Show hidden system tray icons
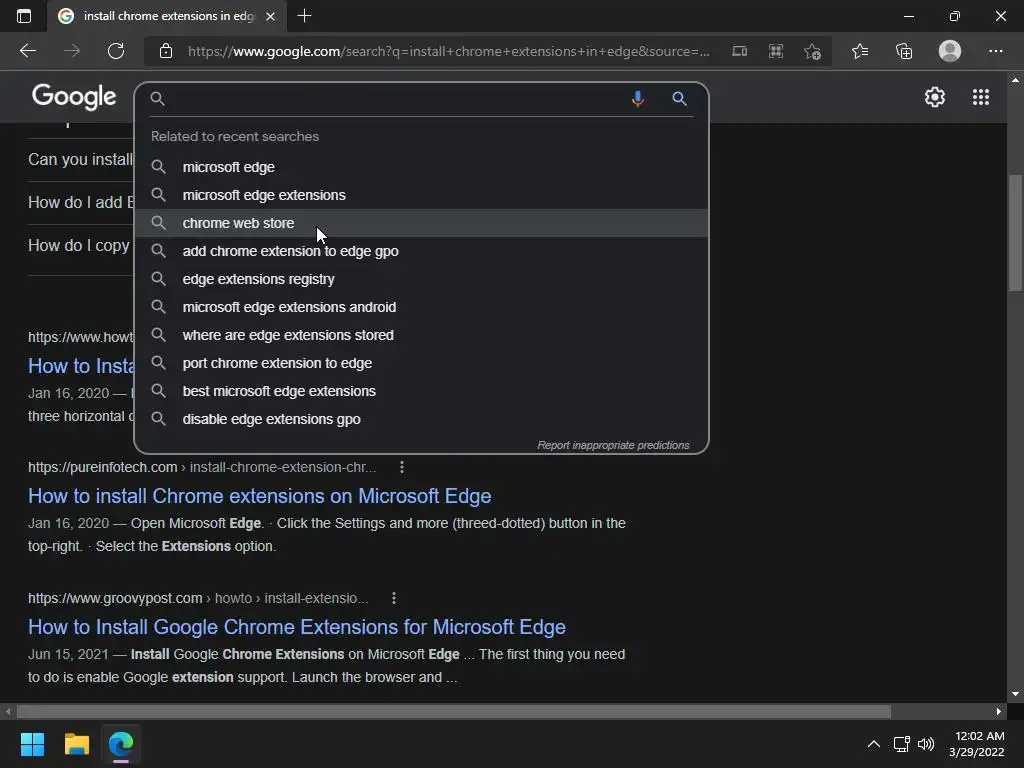Viewport: 1024px width, 768px height. [873, 744]
